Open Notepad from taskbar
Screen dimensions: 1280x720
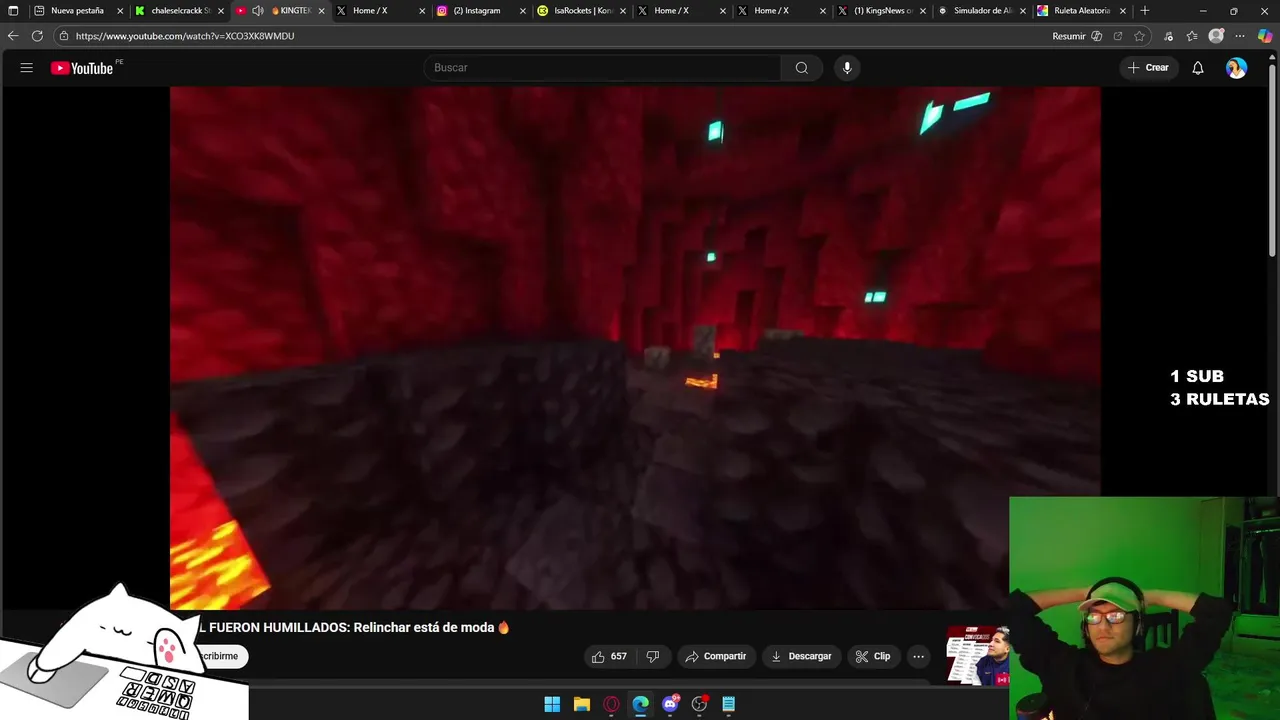coord(729,704)
